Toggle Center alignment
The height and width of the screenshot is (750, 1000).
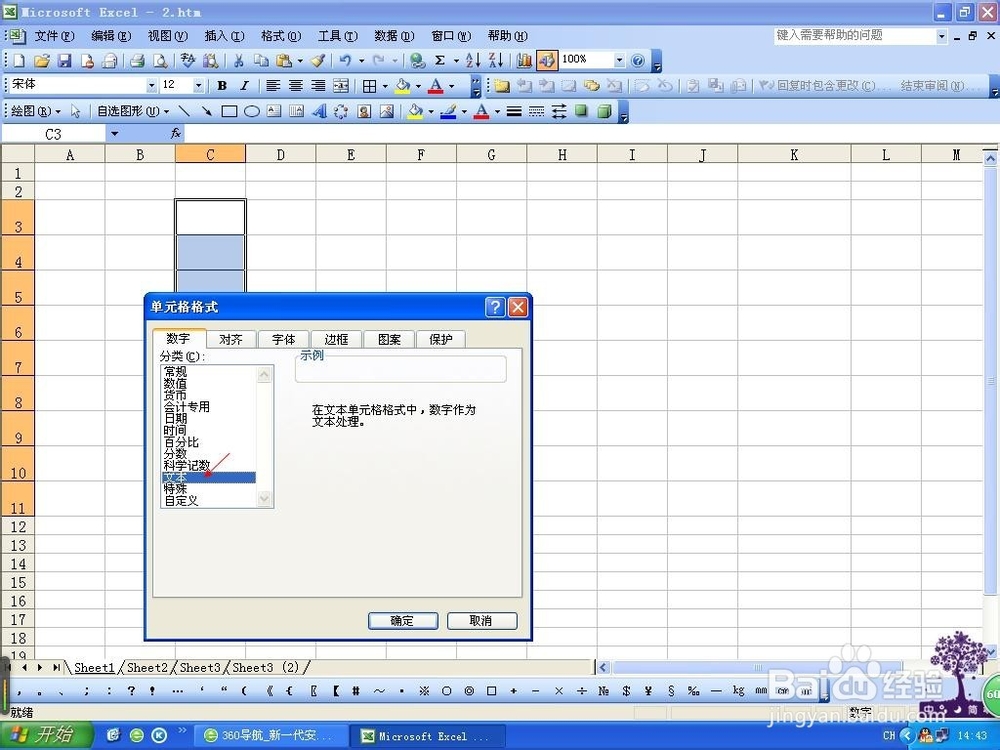click(x=296, y=85)
